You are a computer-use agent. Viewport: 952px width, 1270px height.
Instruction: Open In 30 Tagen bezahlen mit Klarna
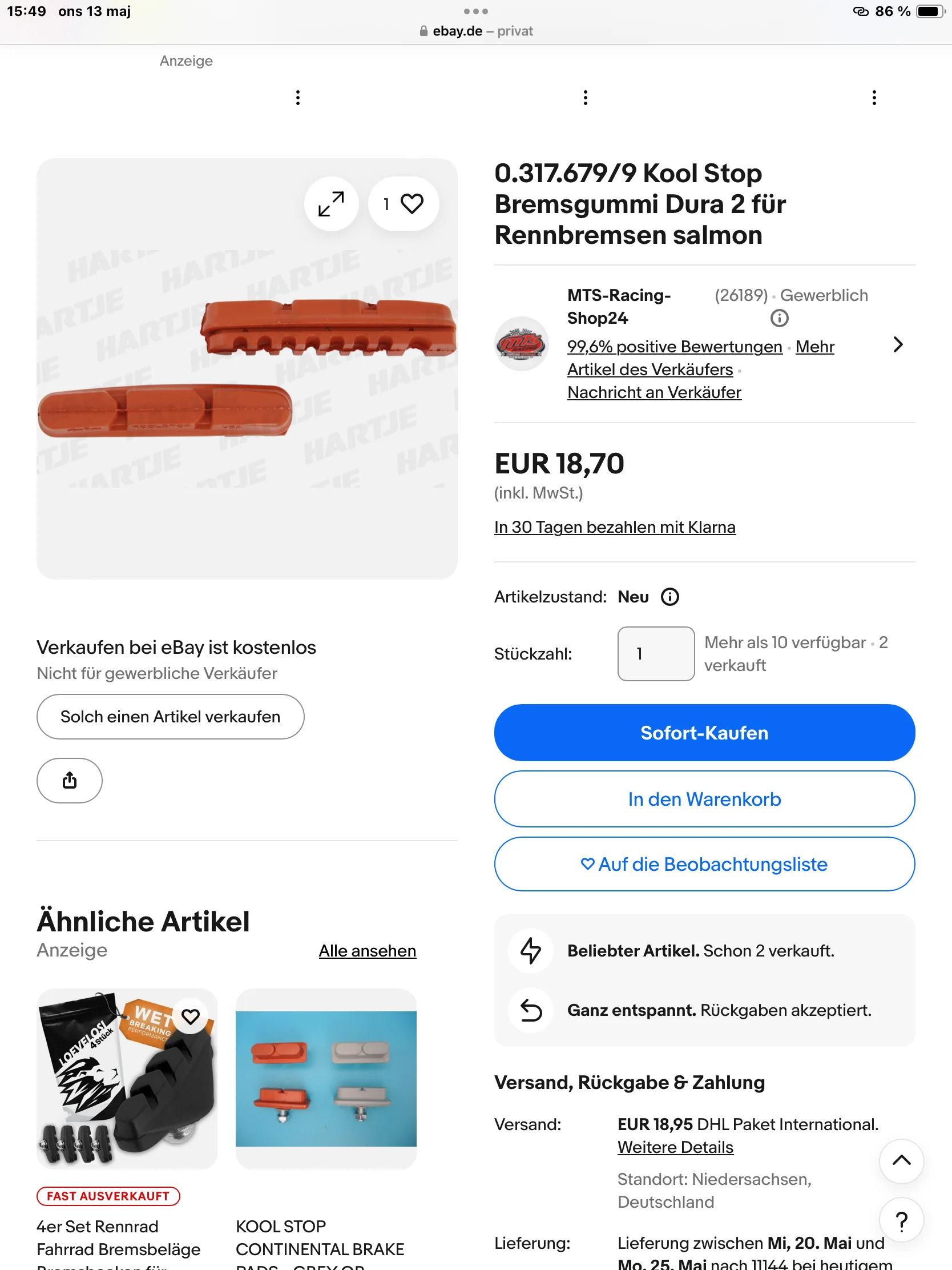tap(615, 527)
